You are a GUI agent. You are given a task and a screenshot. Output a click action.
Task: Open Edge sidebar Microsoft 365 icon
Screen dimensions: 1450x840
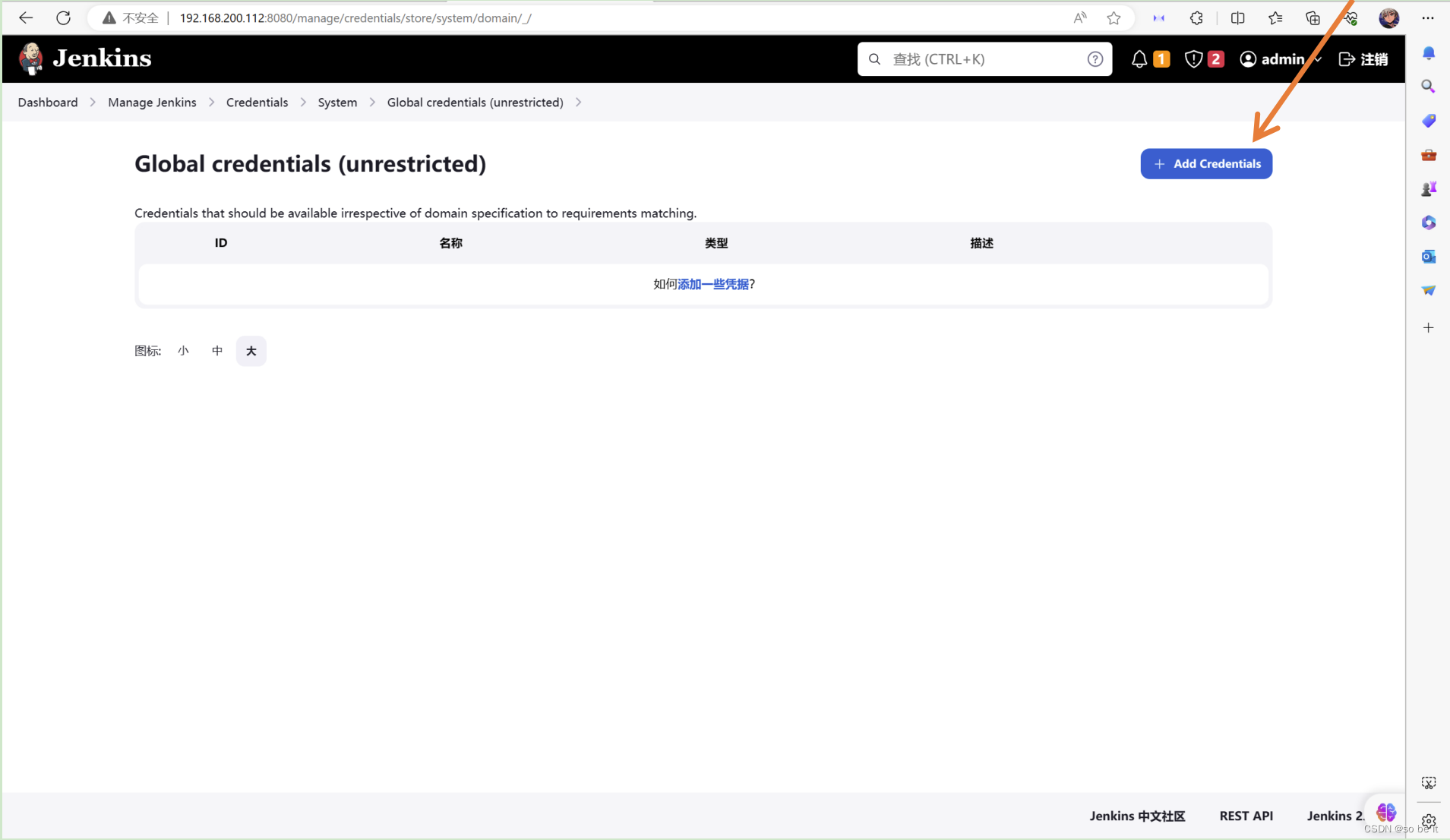point(1429,223)
